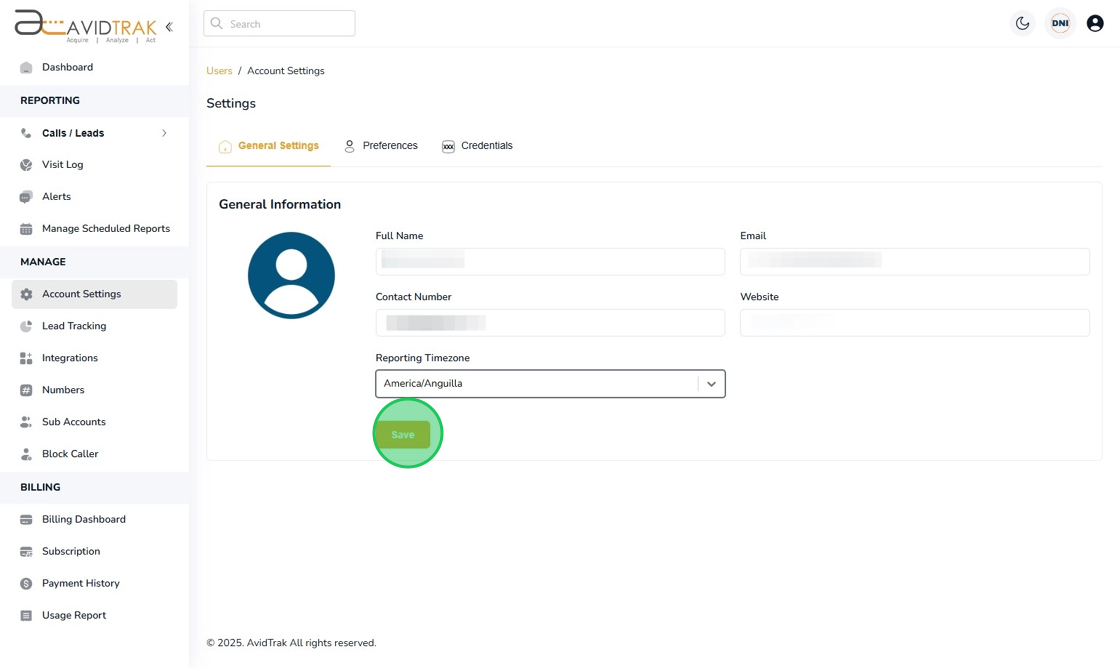
Task: Click the Contact Number field
Action: [550, 323]
